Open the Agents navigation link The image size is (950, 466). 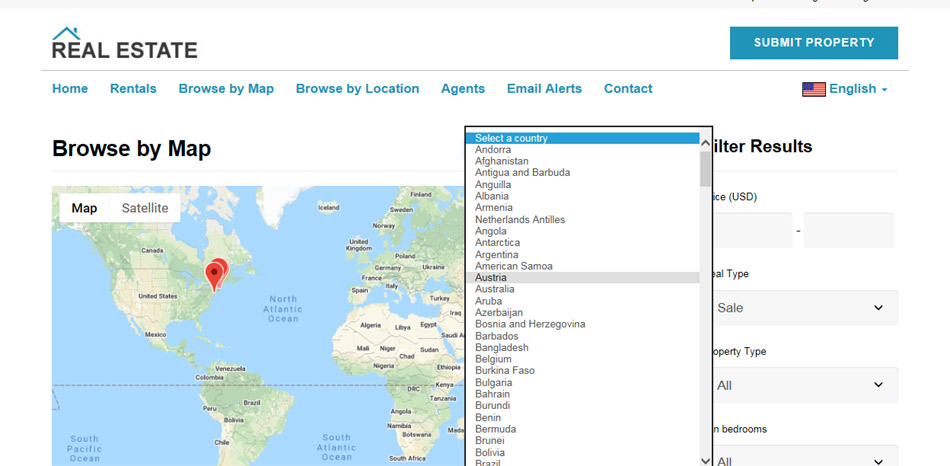click(x=462, y=89)
